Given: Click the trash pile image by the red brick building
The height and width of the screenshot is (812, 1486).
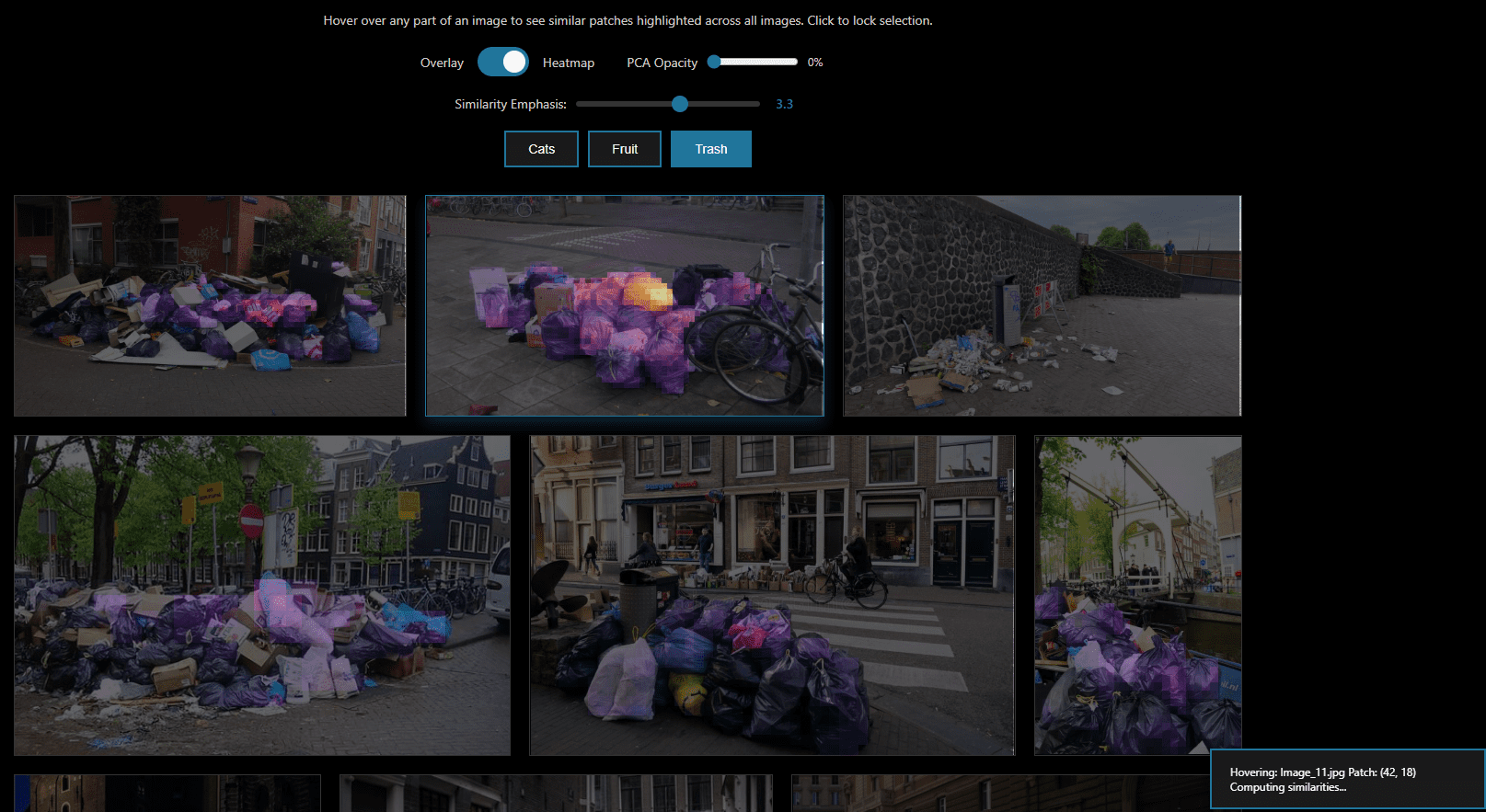Looking at the screenshot, I should coord(210,305).
